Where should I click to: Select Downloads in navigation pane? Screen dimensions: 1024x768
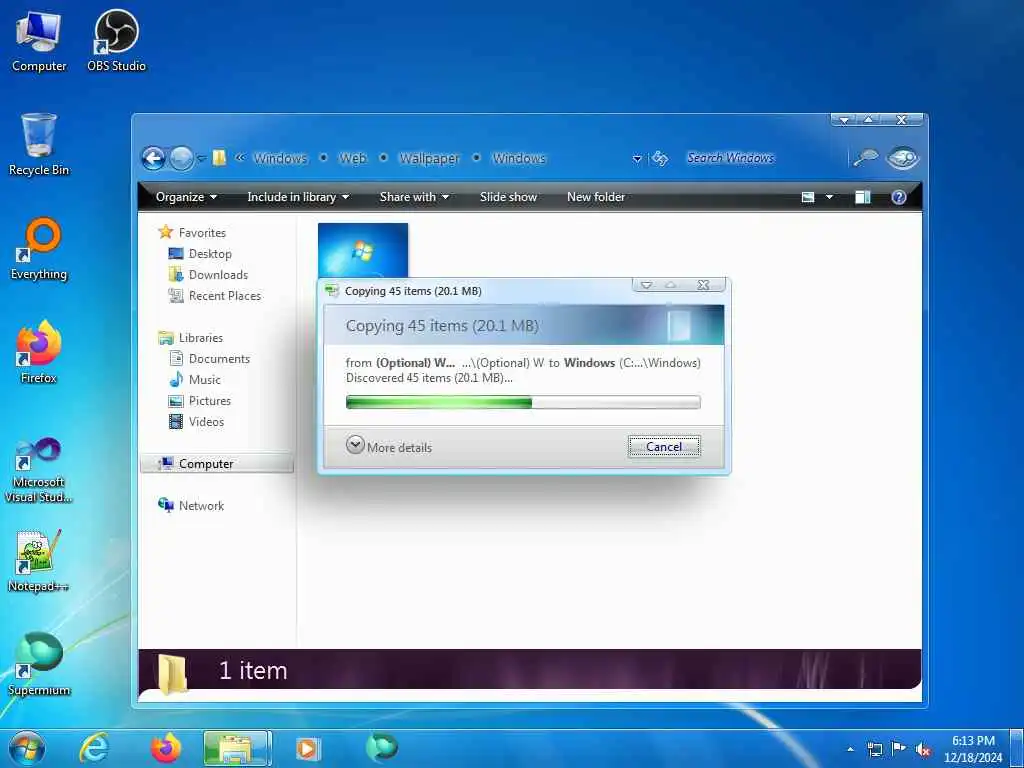pos(208,275)
